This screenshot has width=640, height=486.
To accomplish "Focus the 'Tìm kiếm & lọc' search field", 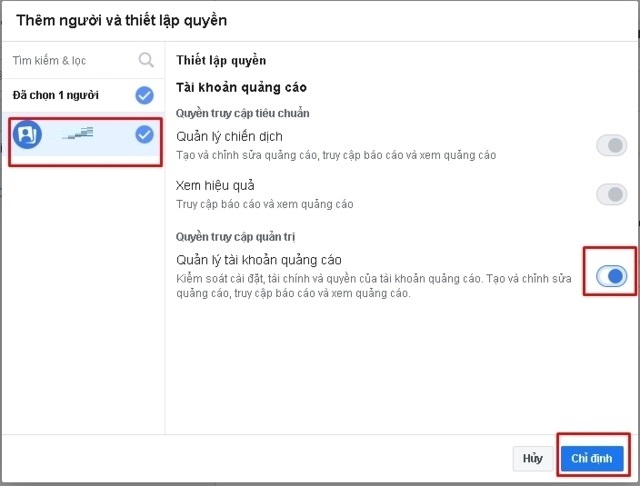I will [83, 60].
